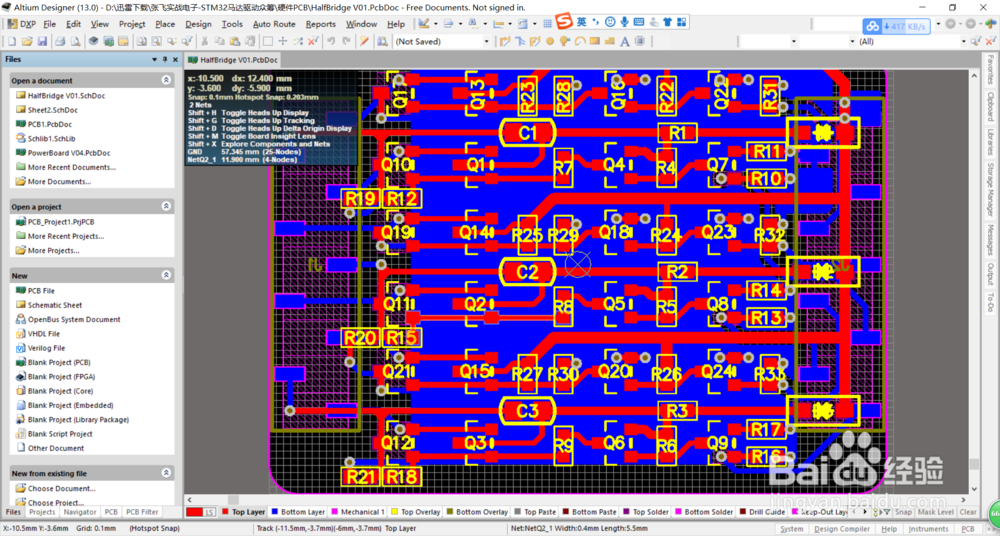The height and width of the screenshot is (536, 1000).
Task: Click the Open document folder toolbar icon
Action: point(27,41)
